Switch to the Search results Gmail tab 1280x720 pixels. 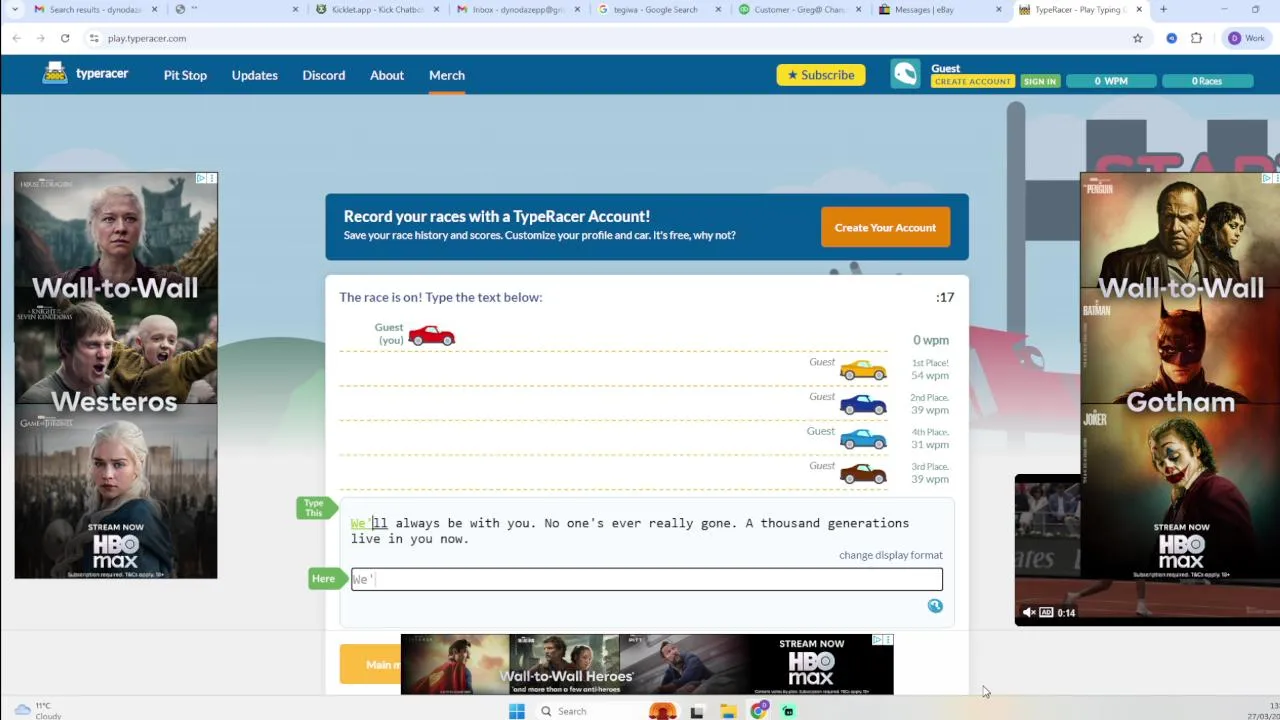pos(88,9)
